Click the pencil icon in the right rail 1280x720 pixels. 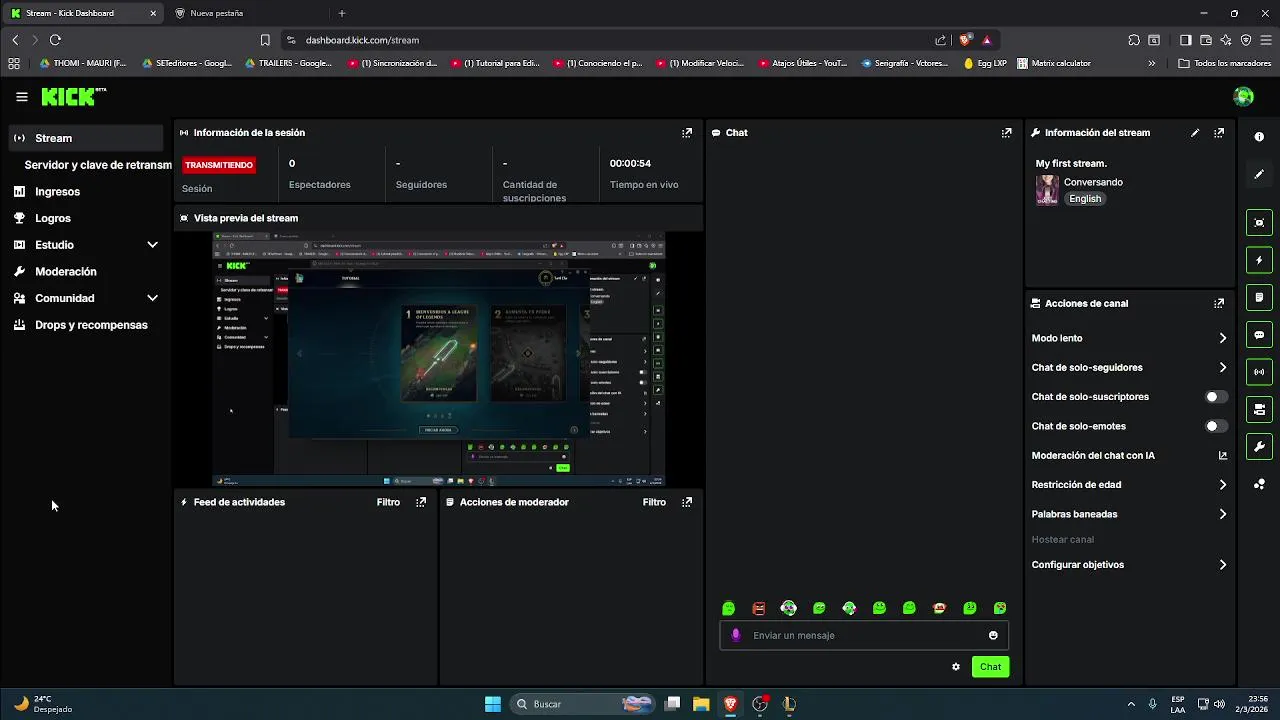(x=1259, y=174)
